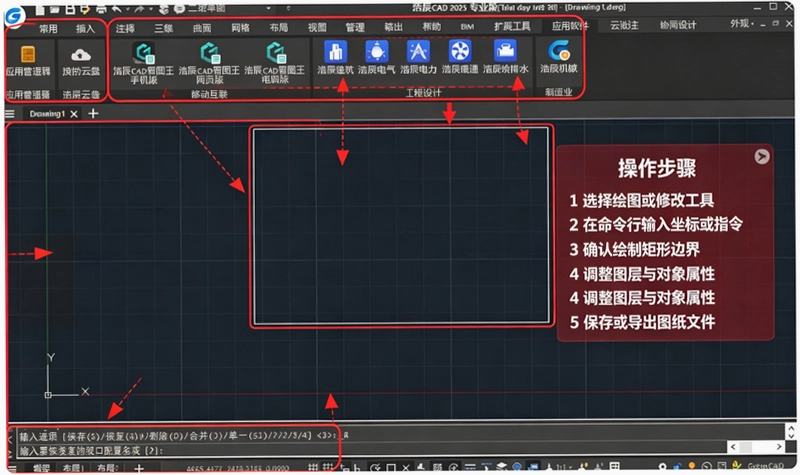Launch 浩辰CAD看图王 网页版
This screenshot has width=800, height=475.
pos(209,63)
